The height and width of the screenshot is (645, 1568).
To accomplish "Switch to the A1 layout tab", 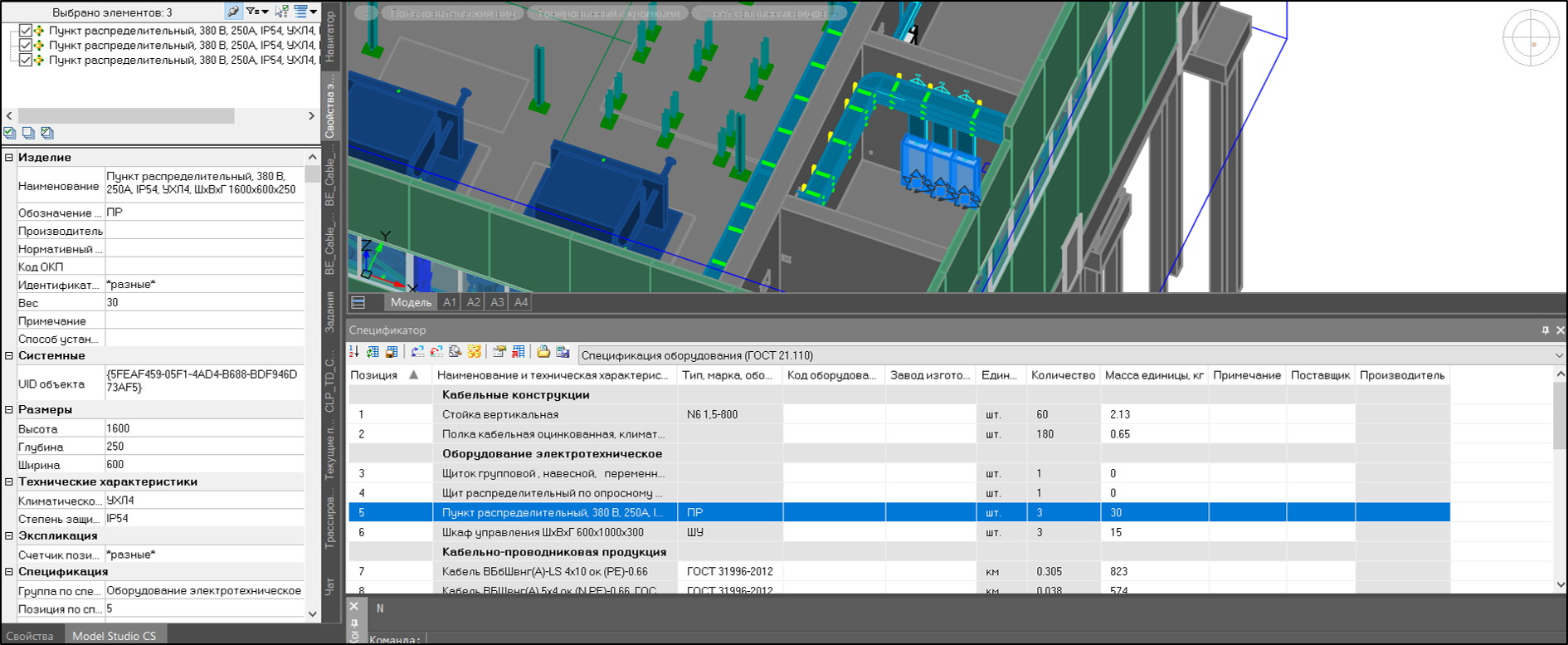I will click(450, 302).
